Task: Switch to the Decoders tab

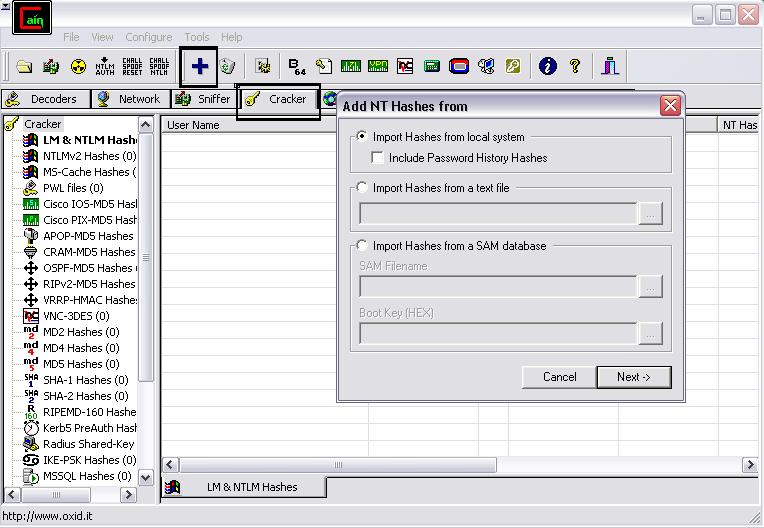Action: coord(46,99)
